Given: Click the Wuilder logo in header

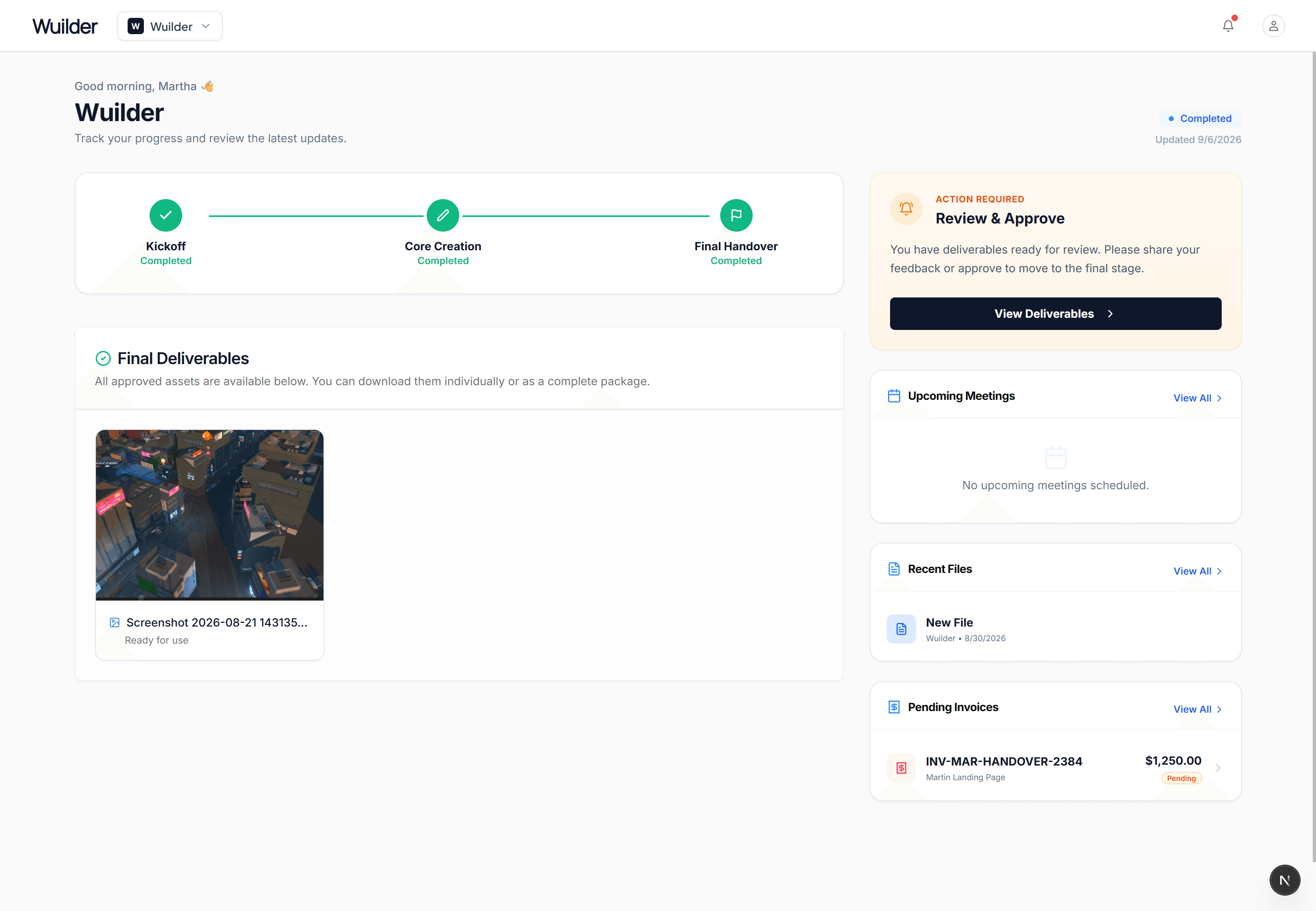Looking at the screenshot, I should 65,26.
